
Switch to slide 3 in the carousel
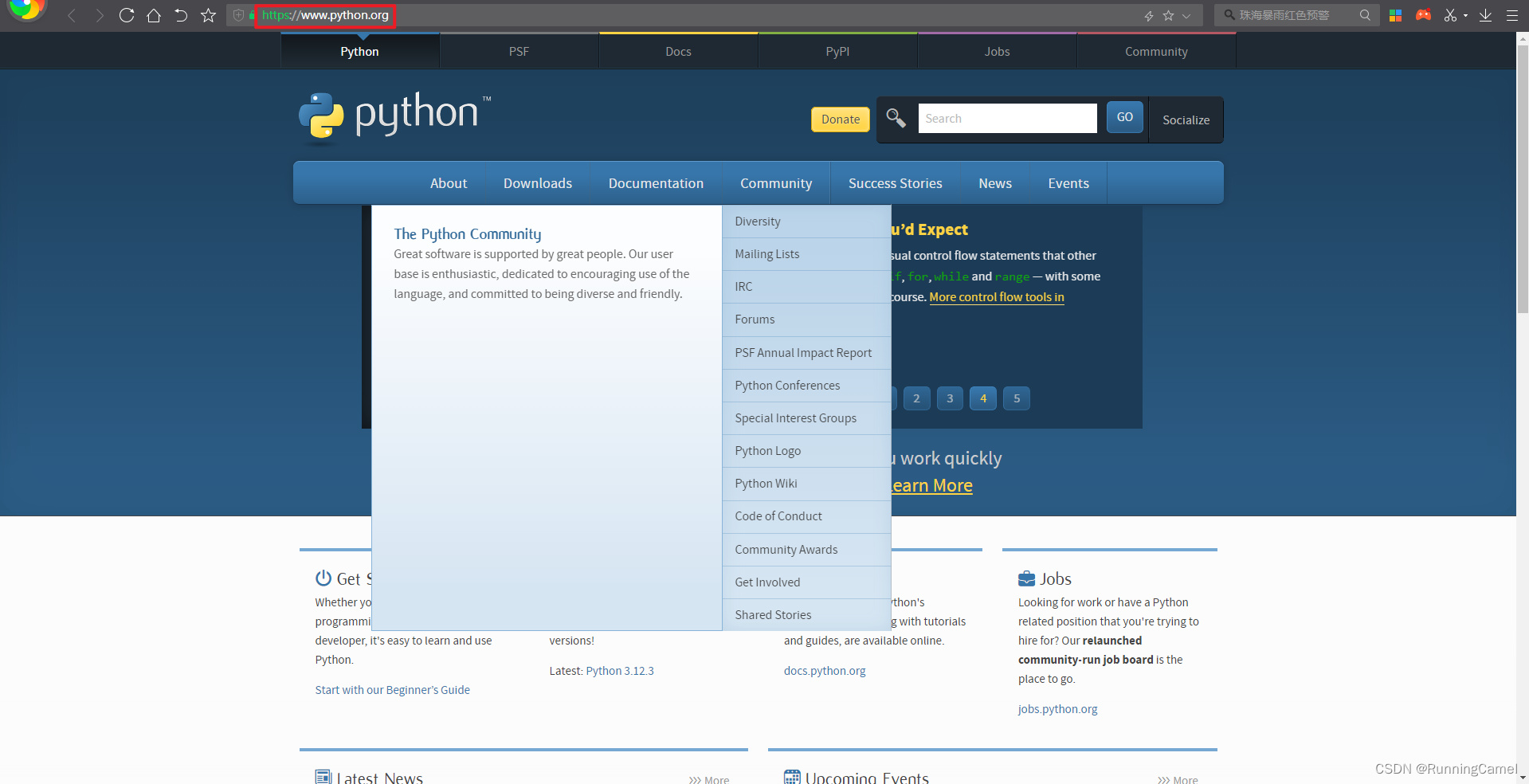pyautogui.click(x=950, y=398)
